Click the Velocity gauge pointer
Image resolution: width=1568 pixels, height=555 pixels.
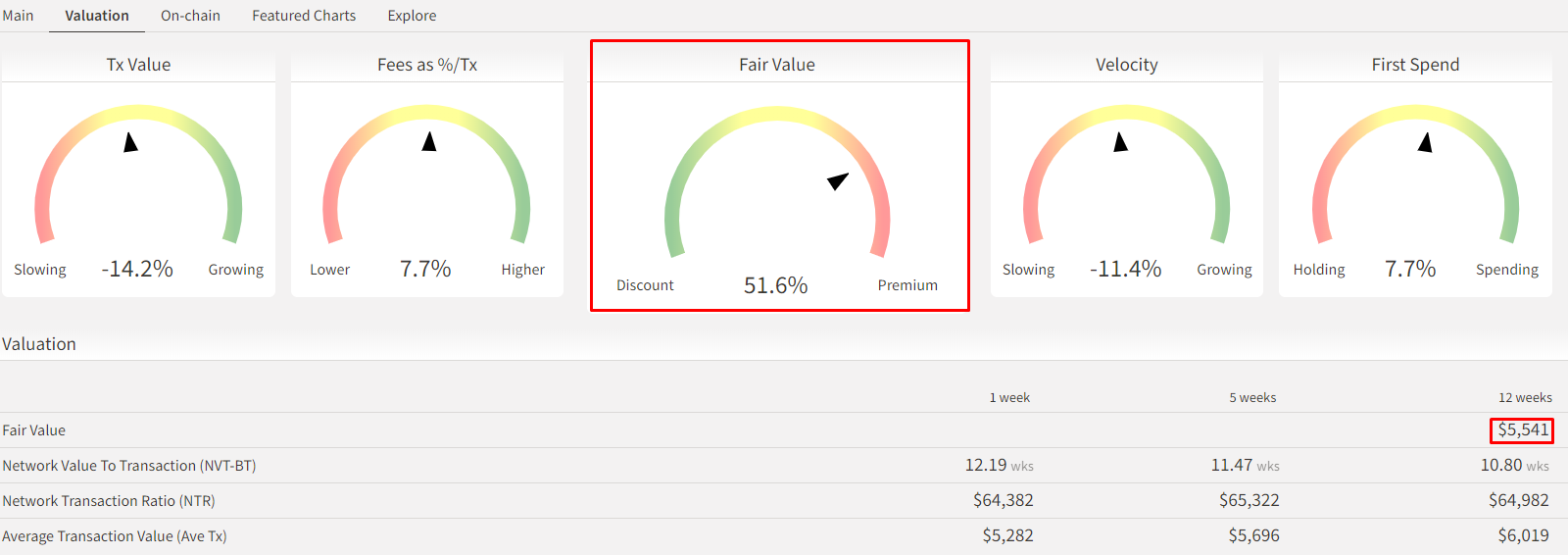tap(1121, 143)
